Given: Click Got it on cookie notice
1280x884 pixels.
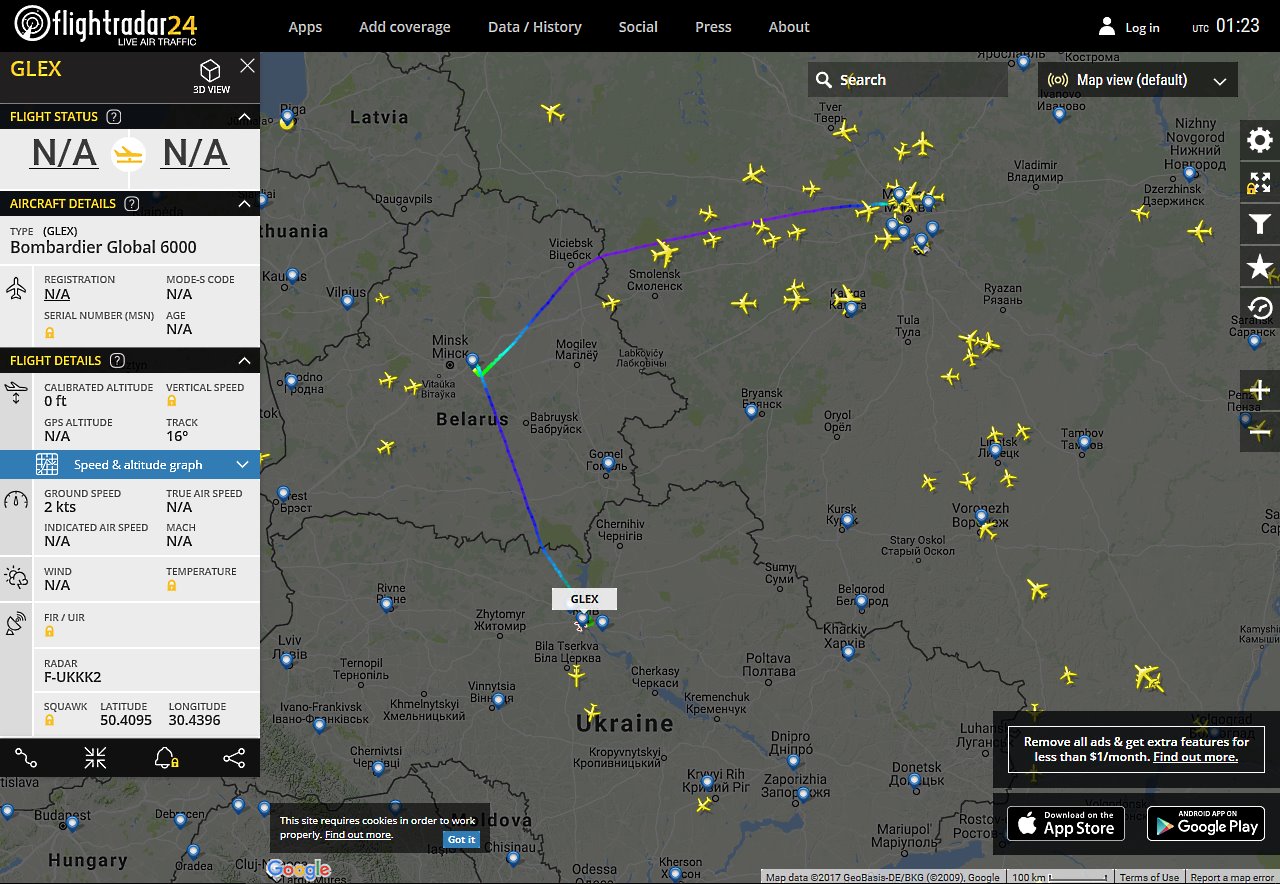Looking at the screenshot, I should point(461,840).
